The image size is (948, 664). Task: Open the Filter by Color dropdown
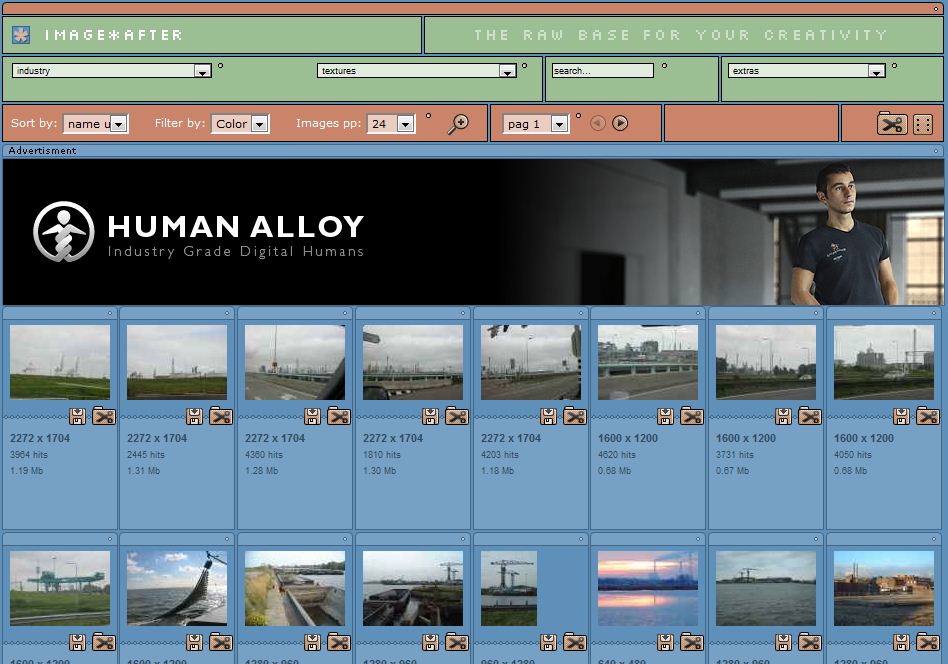point(240,124)
